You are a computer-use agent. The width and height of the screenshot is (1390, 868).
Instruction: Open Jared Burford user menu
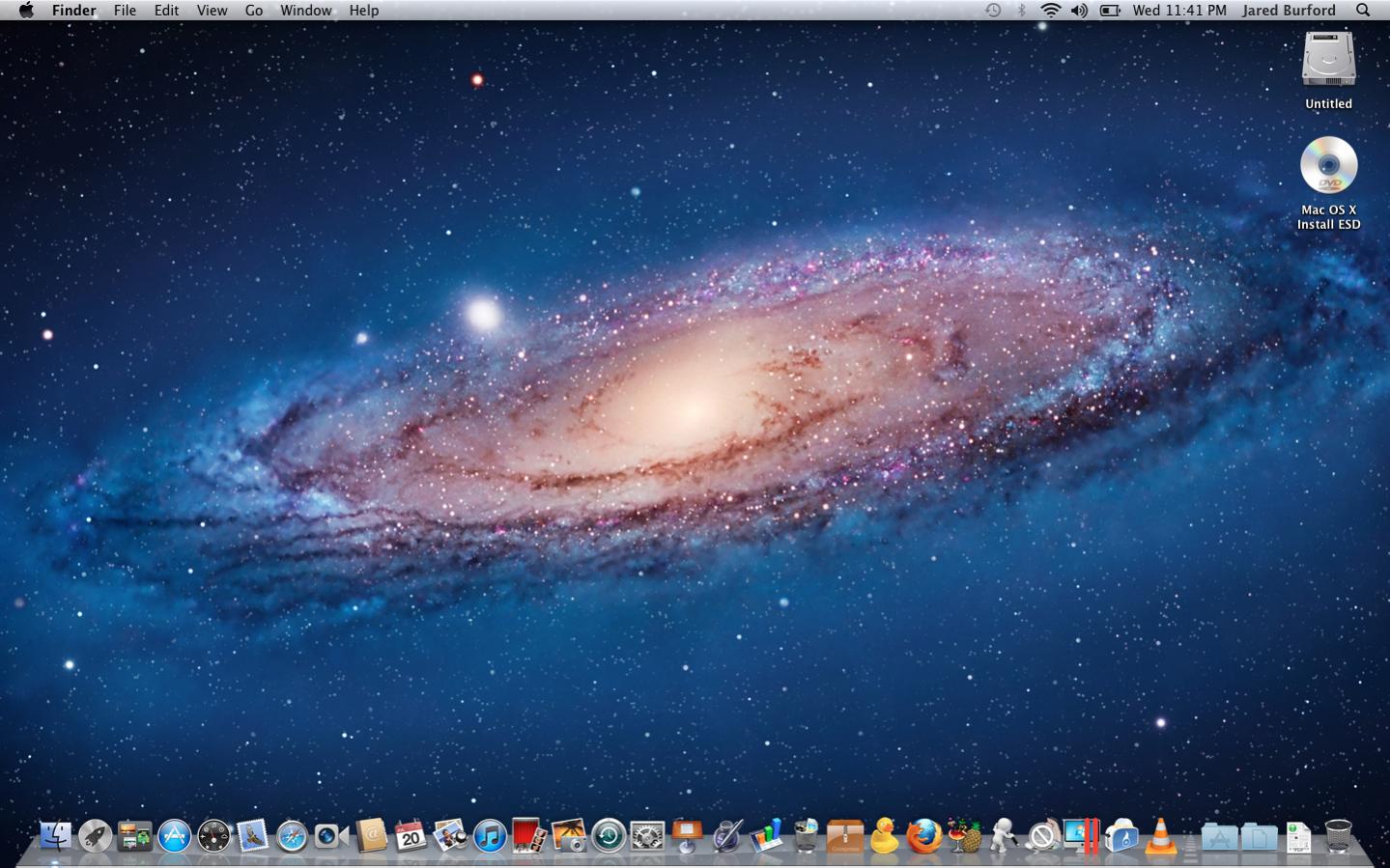1289,10
